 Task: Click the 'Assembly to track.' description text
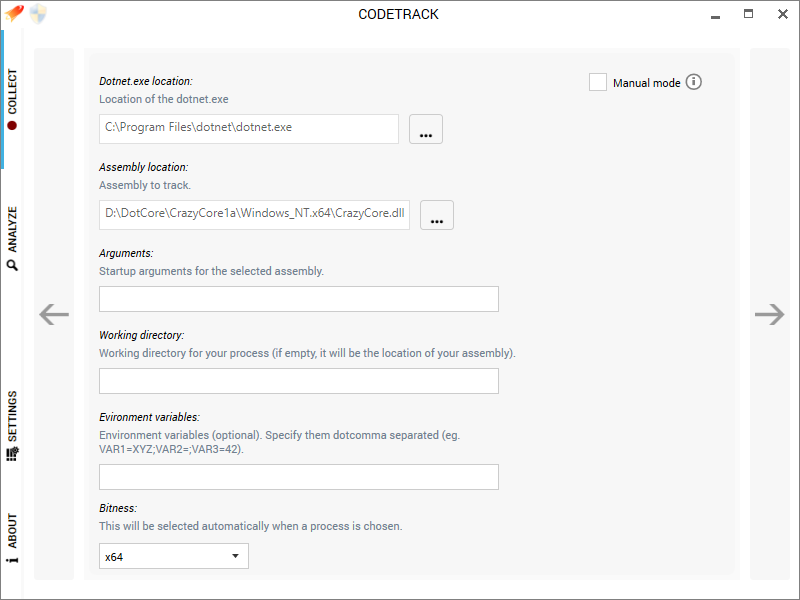coord(145,185)
